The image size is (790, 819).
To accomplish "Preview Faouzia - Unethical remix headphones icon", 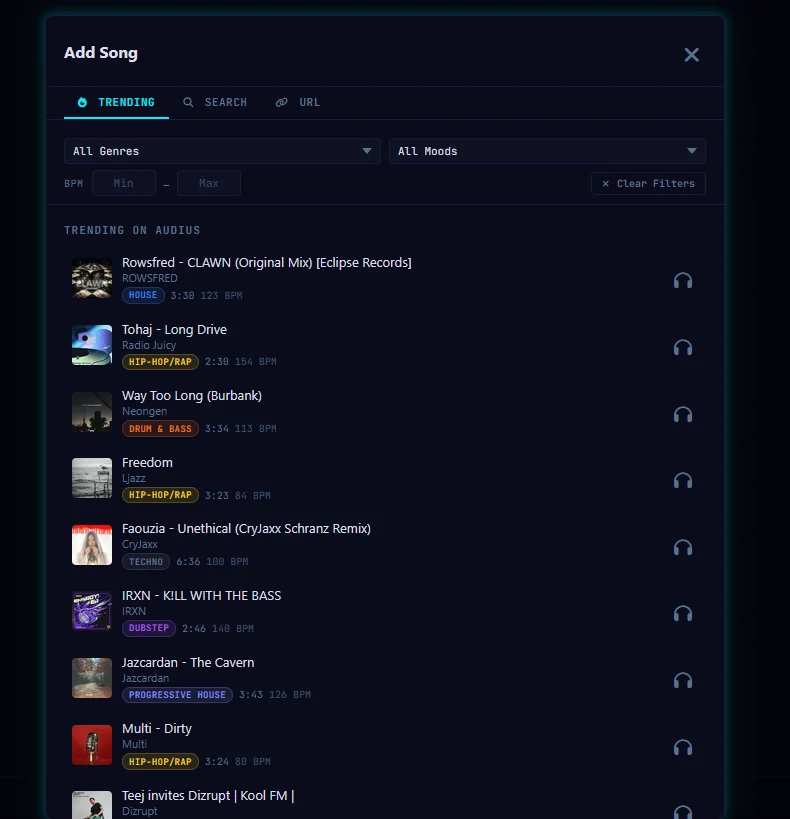I will (x=682, y=547).
